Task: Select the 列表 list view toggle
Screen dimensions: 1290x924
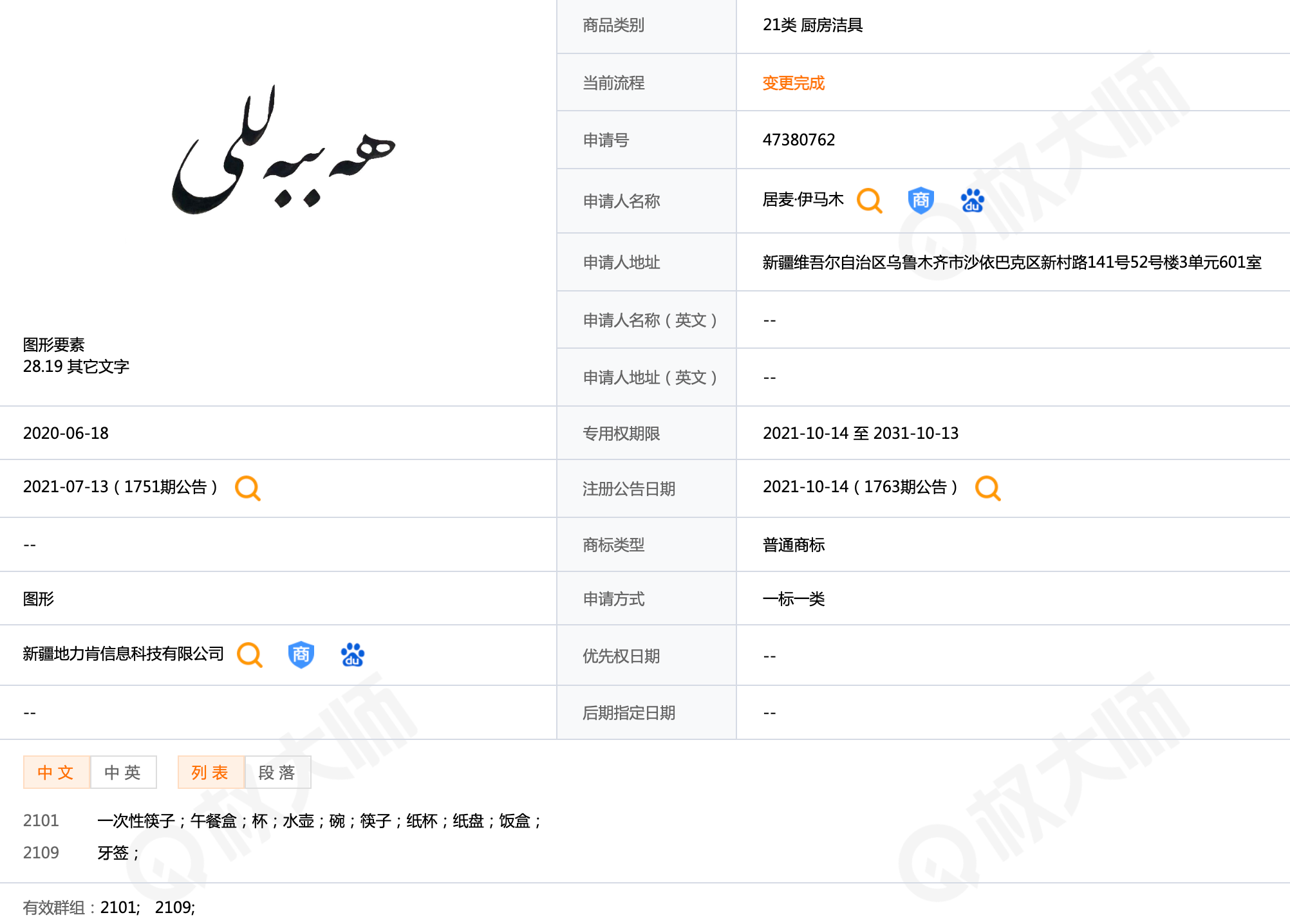Action: click(x=210, y=772)
